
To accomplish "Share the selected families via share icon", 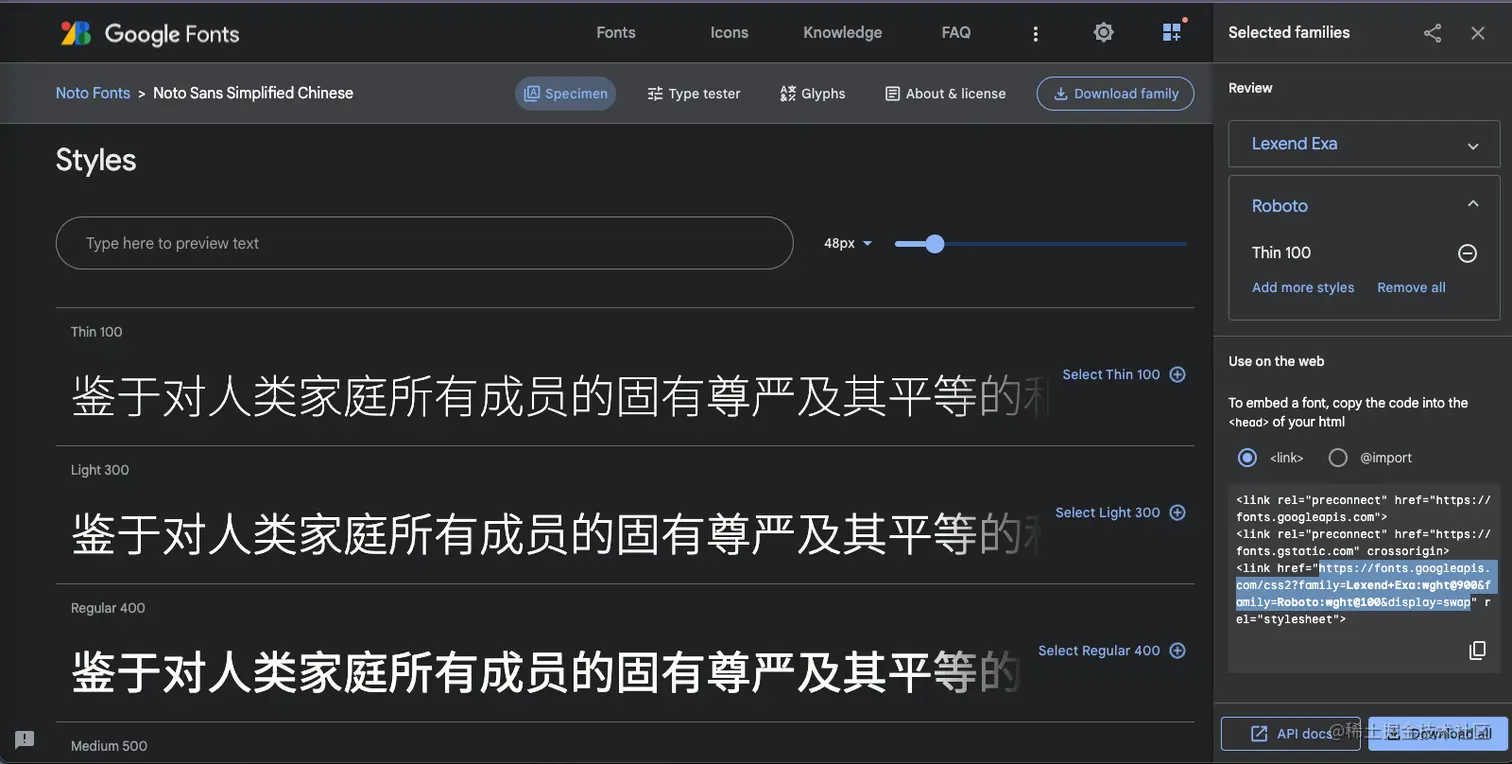I will tap(1432, 33).
